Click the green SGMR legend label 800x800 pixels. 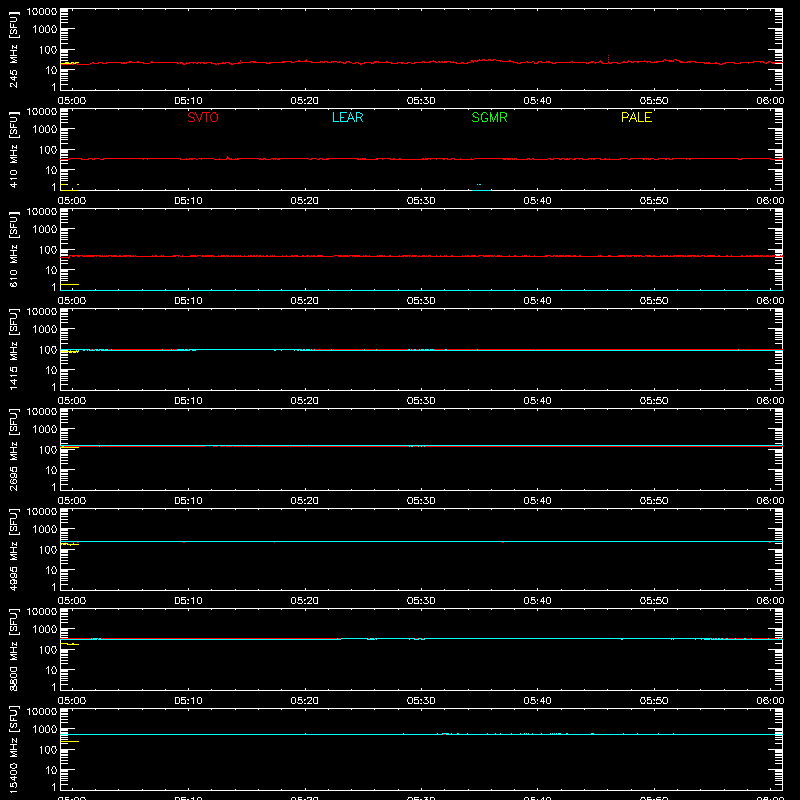489,117
